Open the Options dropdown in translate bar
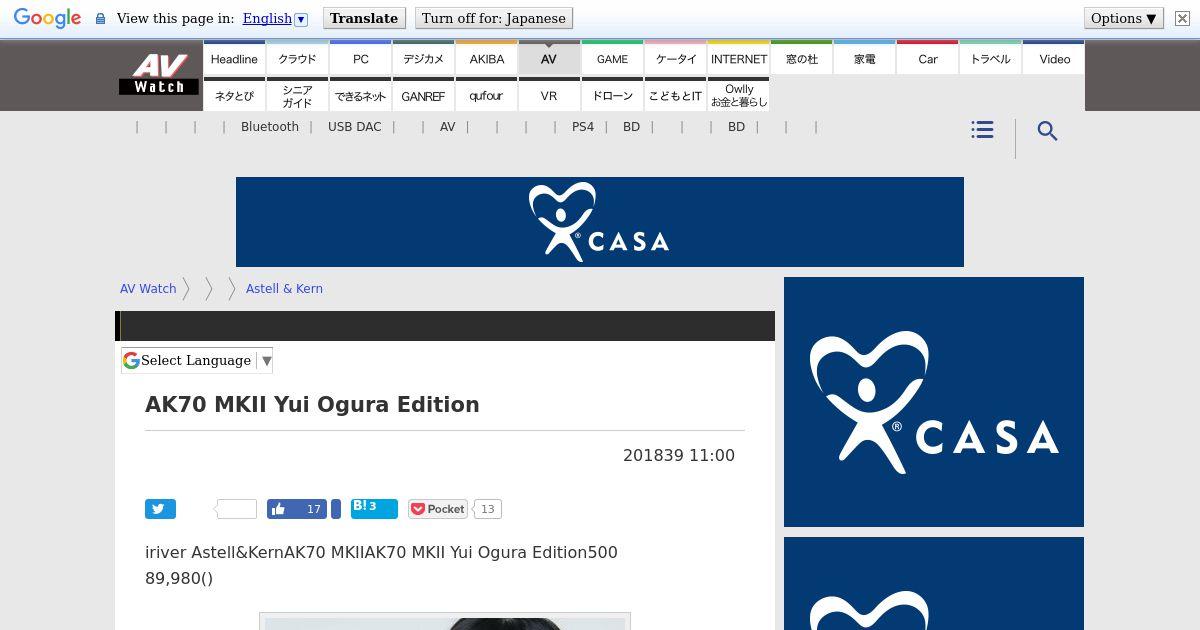1200x630 pixels. 1124,18
